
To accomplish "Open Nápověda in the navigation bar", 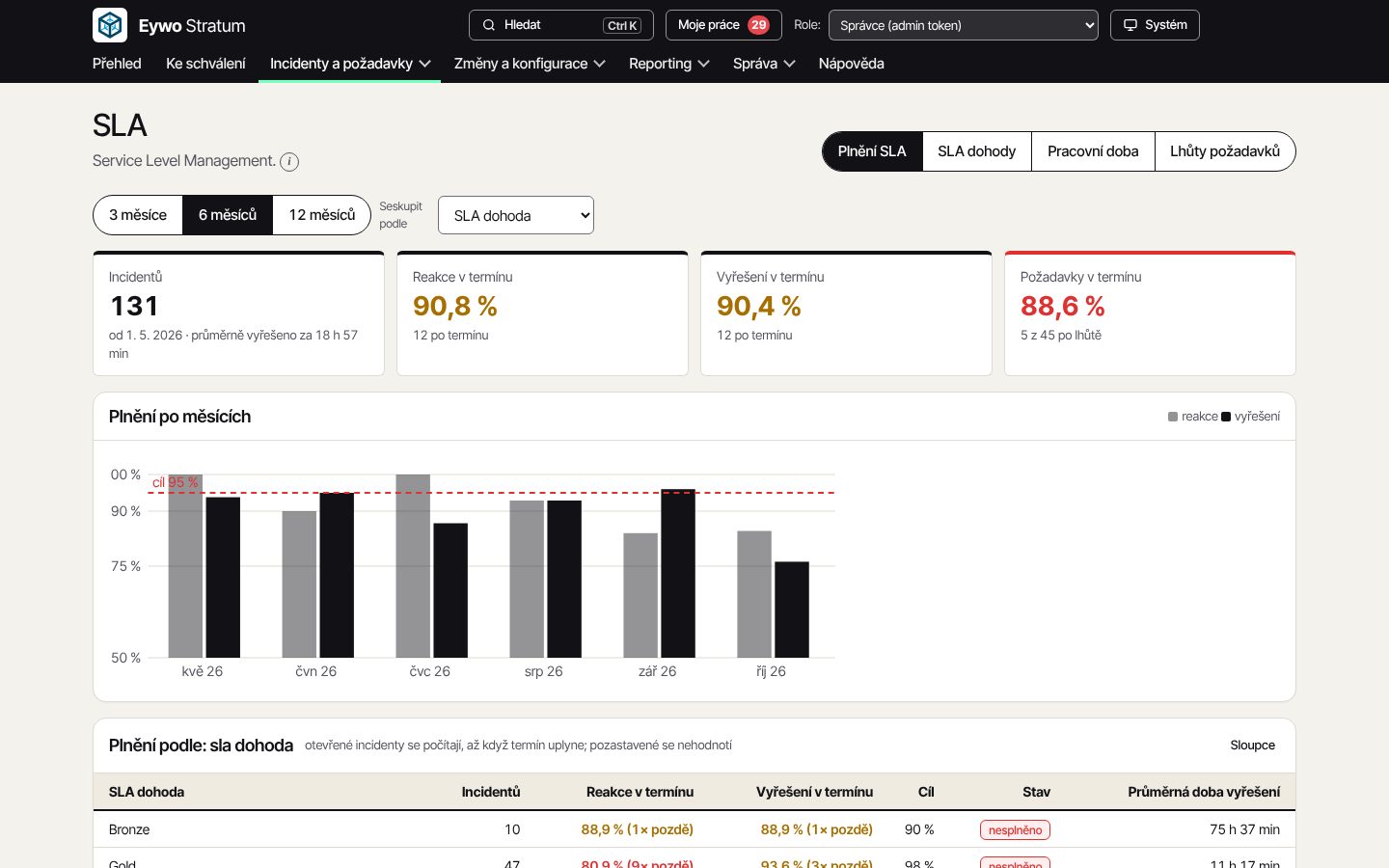I will (852, 64).
